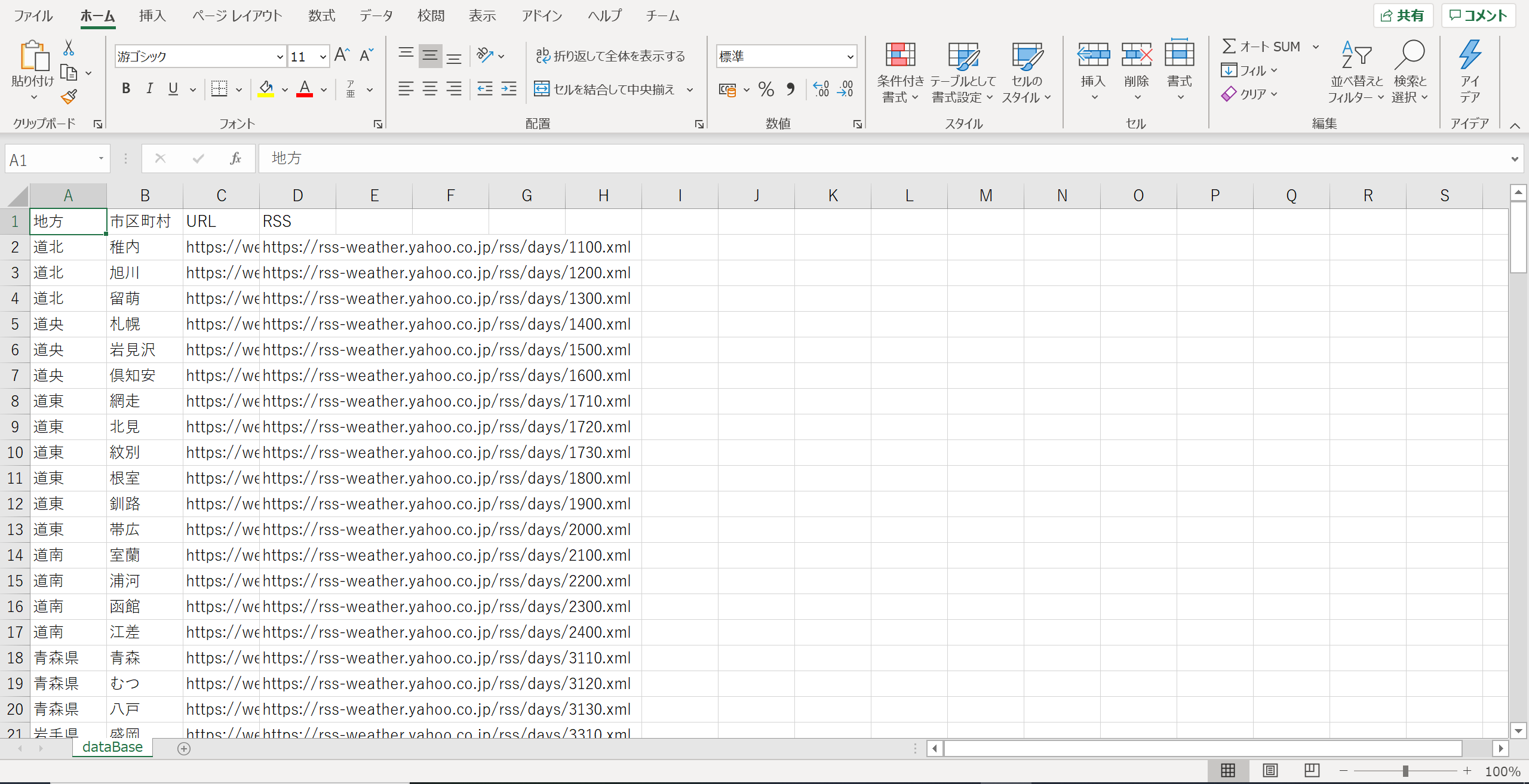Click the AutoSum (オート SUM) icon
Image resolution: width=1529 pixels, height=784 pixels.
click(1230, 46)
